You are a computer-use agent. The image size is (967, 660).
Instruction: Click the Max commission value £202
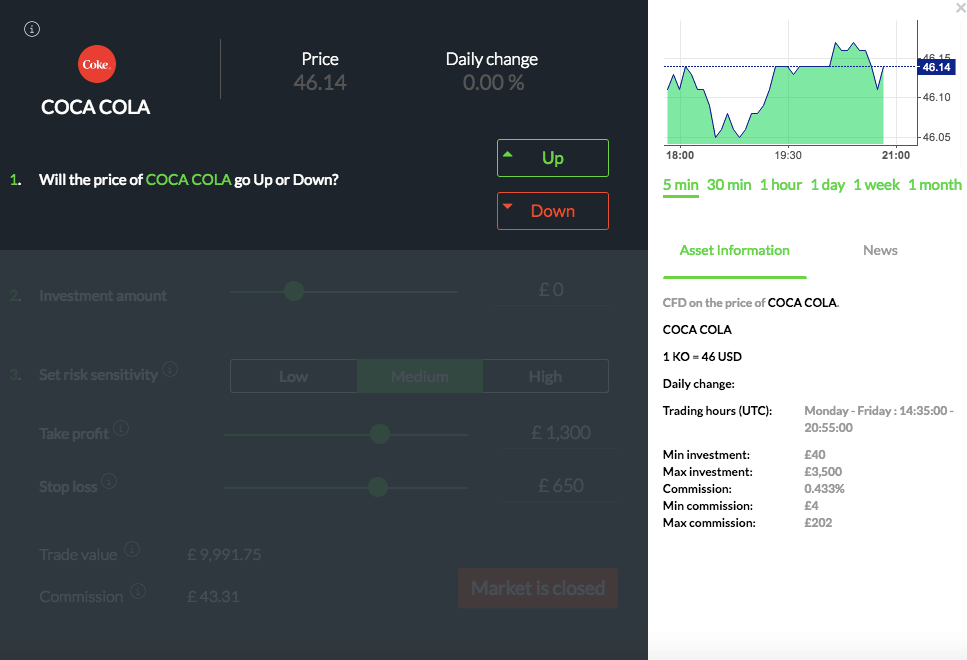(x=818, y=523)
